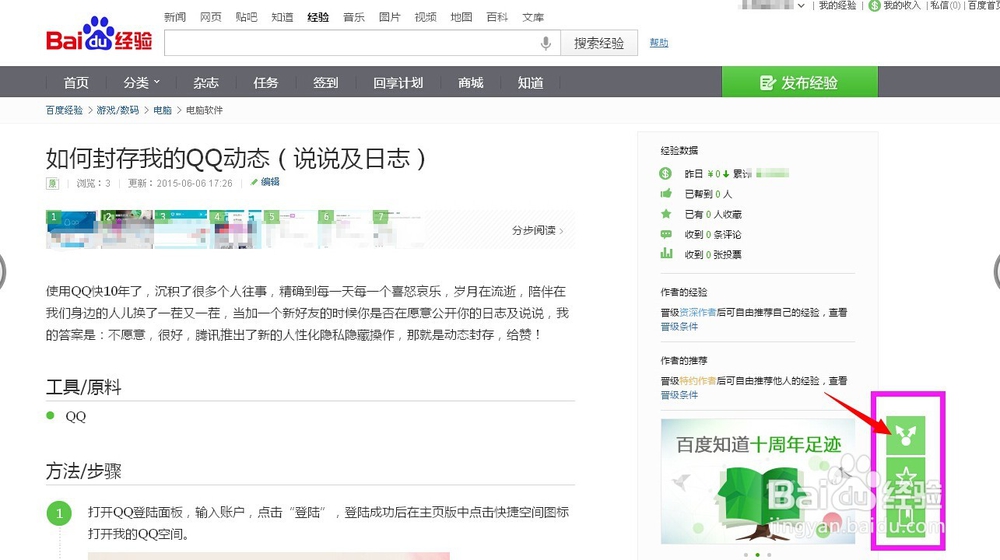Click the article title 如何封存我的QQ动态
Screen dimensions: 1000x560
(236, 158)
